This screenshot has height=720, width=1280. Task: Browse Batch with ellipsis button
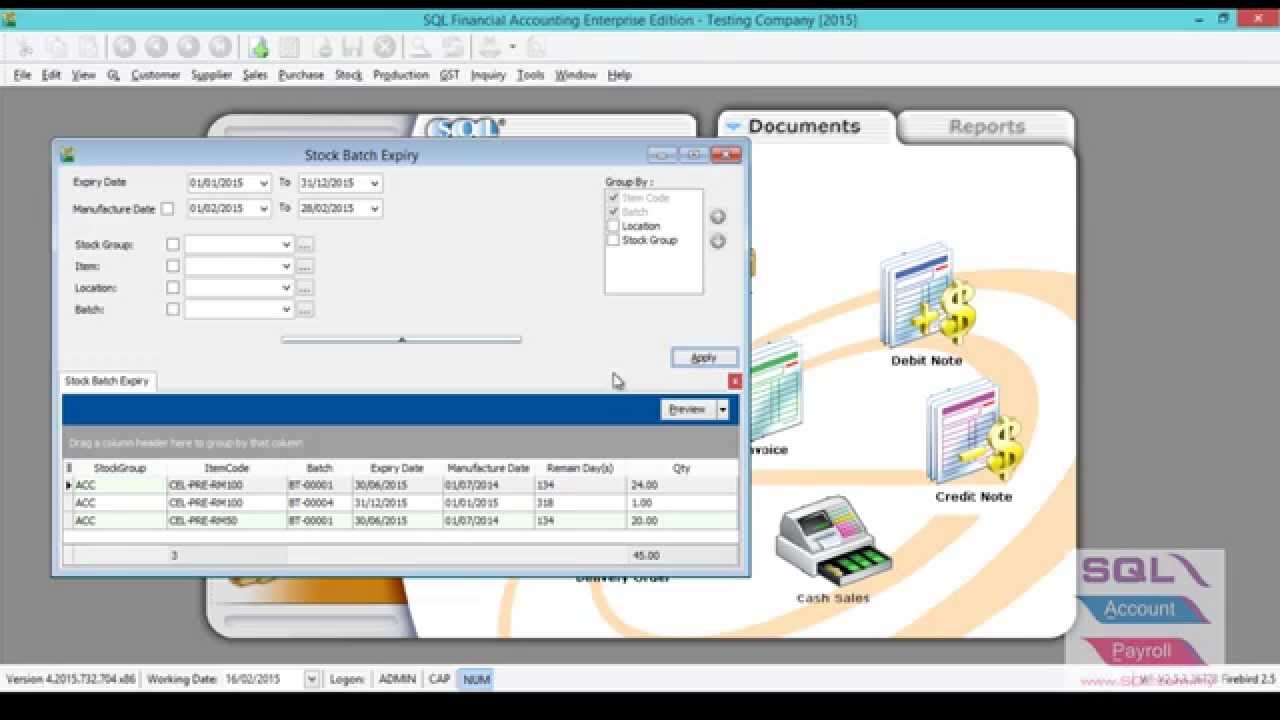point(305,310)
